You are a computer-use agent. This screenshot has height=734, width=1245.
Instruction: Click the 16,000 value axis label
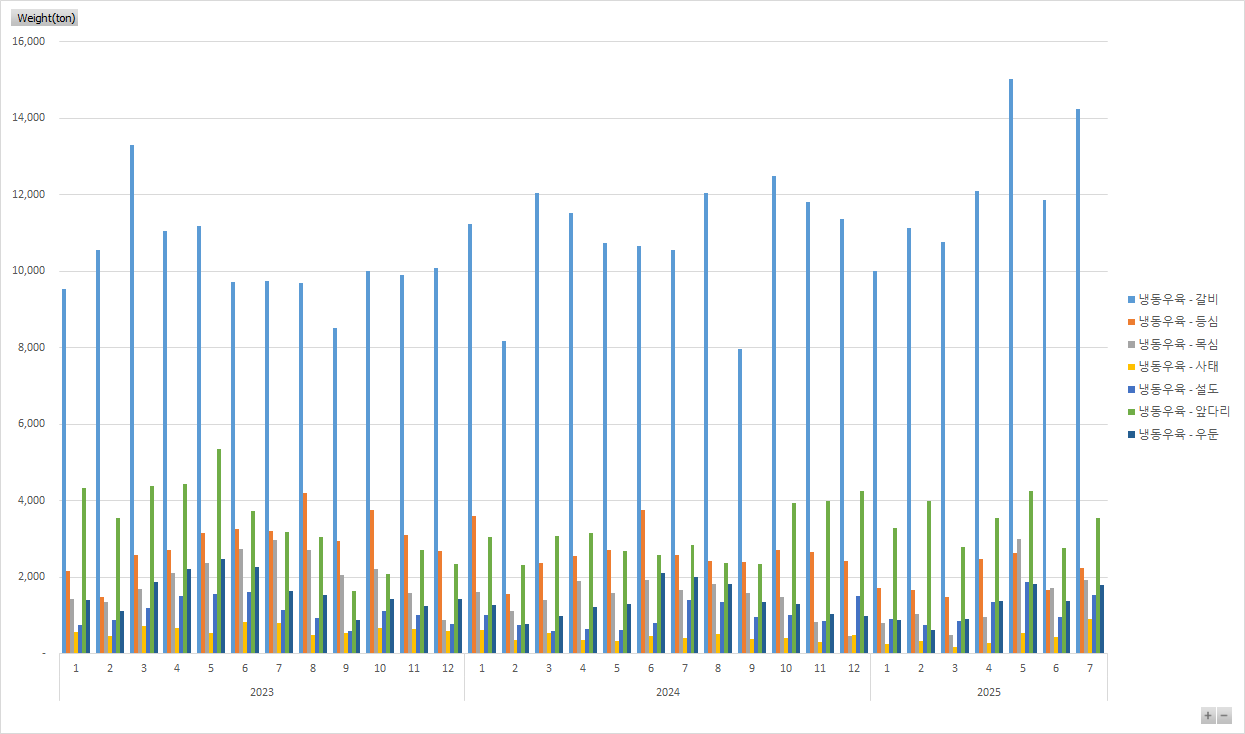(x=29, y=41)
